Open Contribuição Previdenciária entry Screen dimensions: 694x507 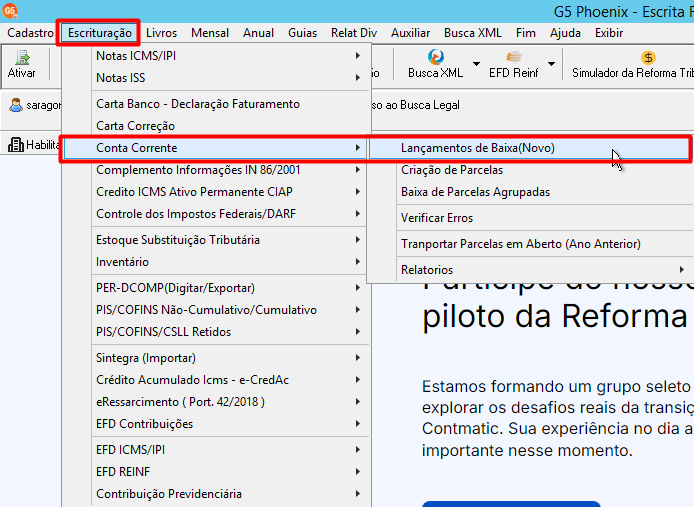215,494
